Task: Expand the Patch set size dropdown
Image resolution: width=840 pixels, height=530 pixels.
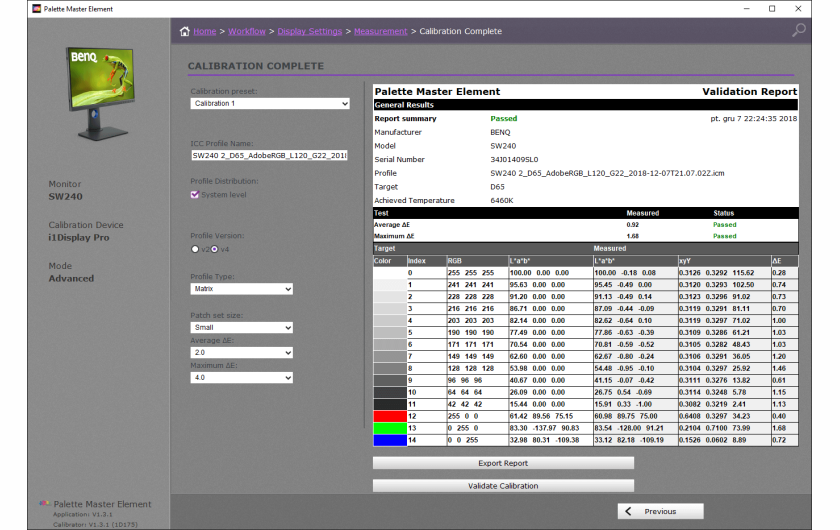Action: pyautogui.click(x=242, y=327)
